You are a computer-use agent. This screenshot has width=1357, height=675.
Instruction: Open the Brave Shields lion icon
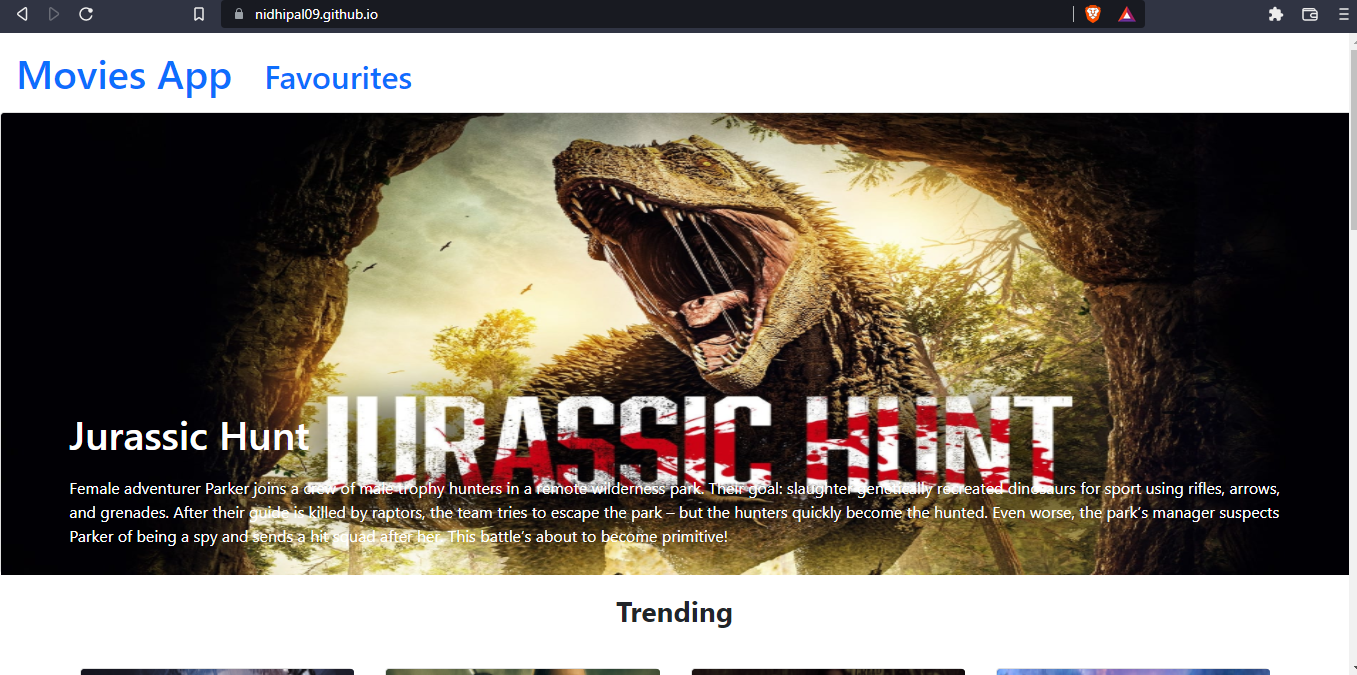(1092, 14)
